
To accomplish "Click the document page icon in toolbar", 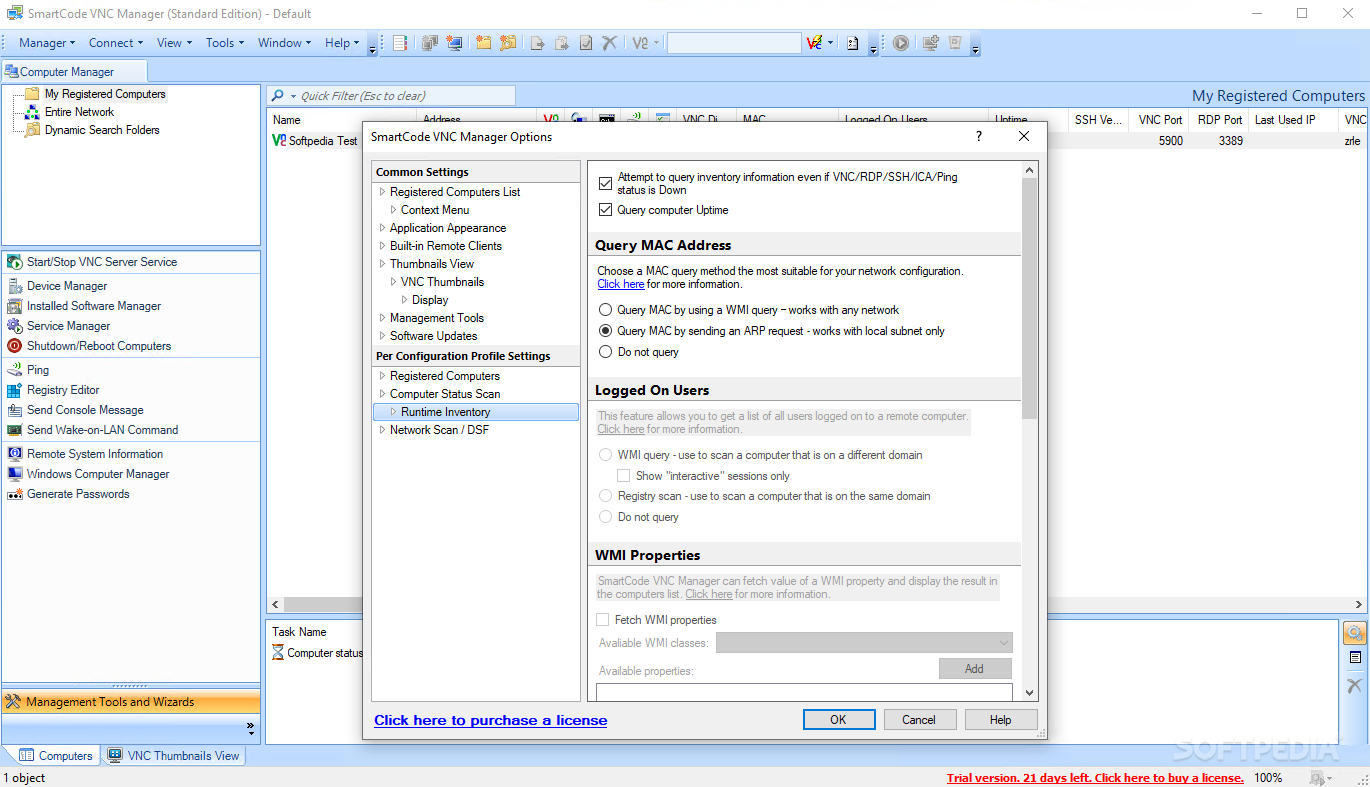I will (853, 43).
